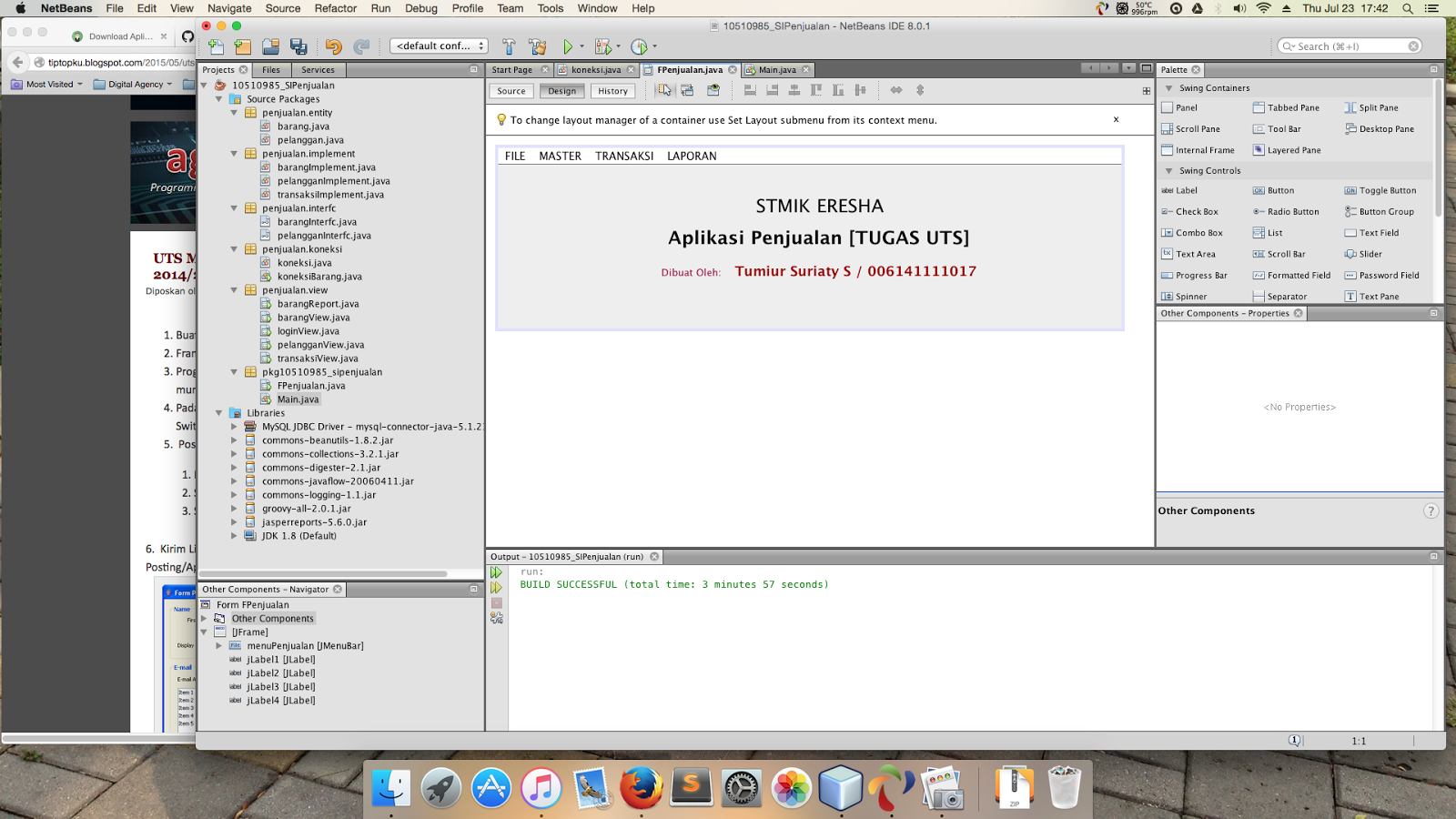The image size is (1456, 819).
Task: Select the Slider palette component
Action: click(1363, 255)
